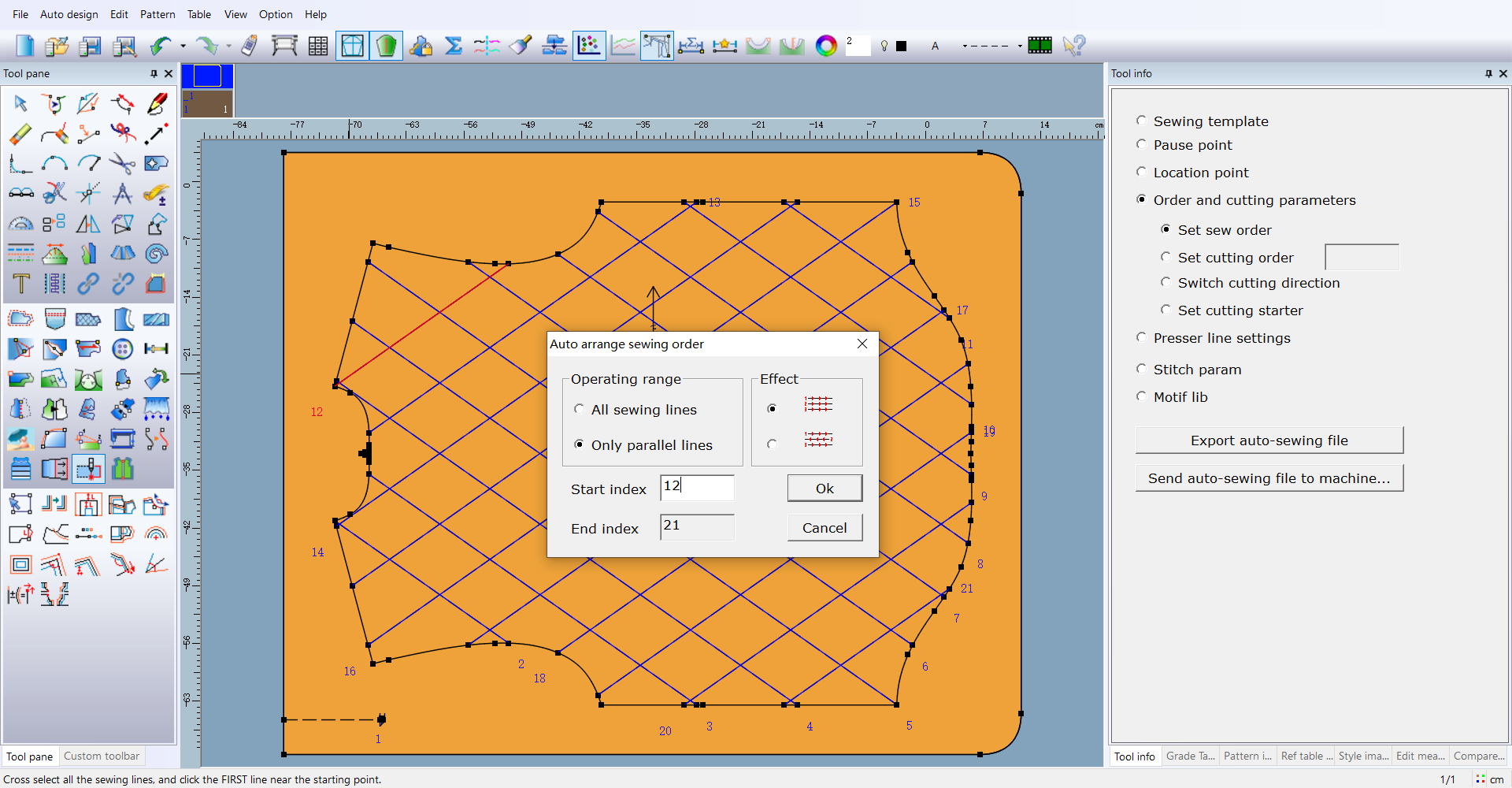Select the button placement tool

coord(122,349)
